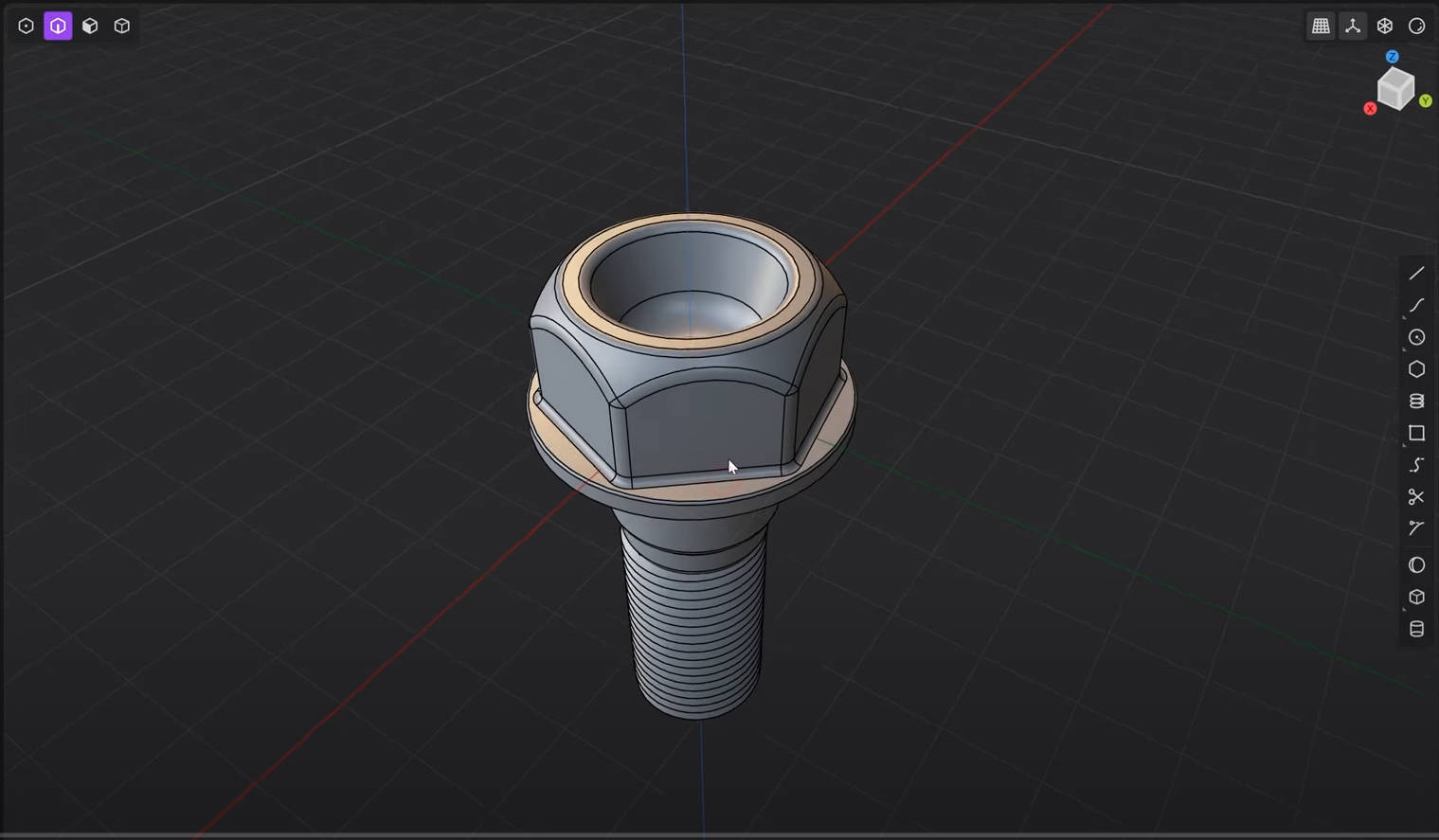Select the Cylinder tool

1416,629
